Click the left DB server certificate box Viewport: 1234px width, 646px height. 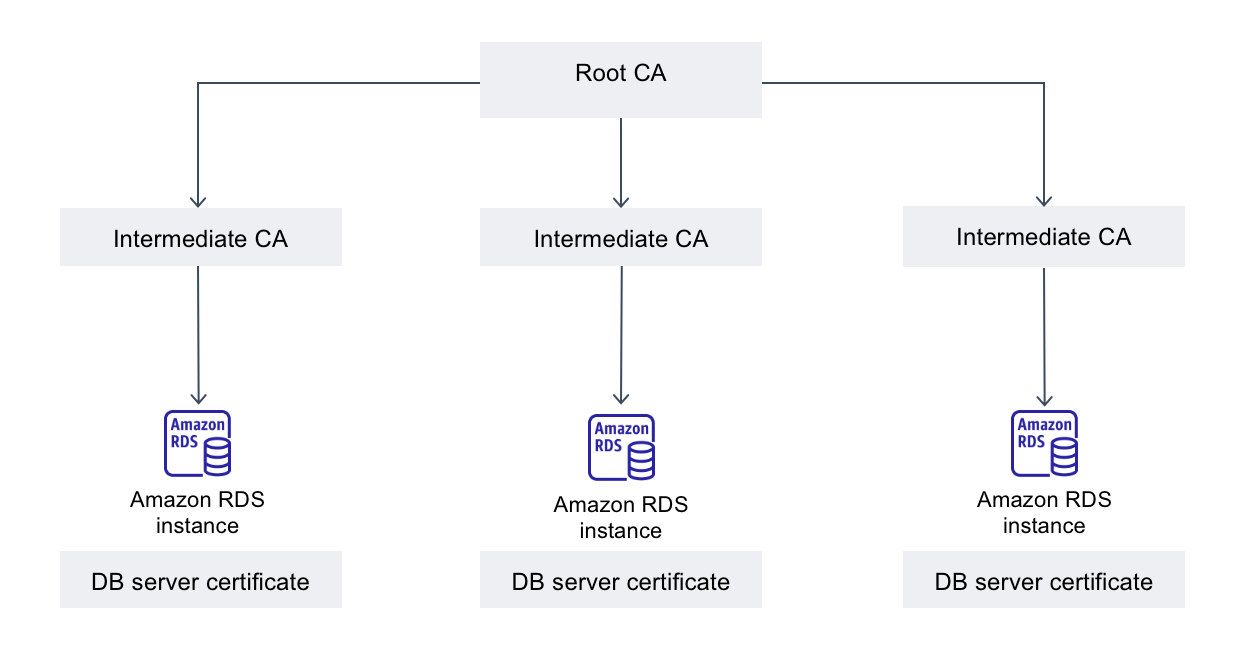(x=200, y=581)
